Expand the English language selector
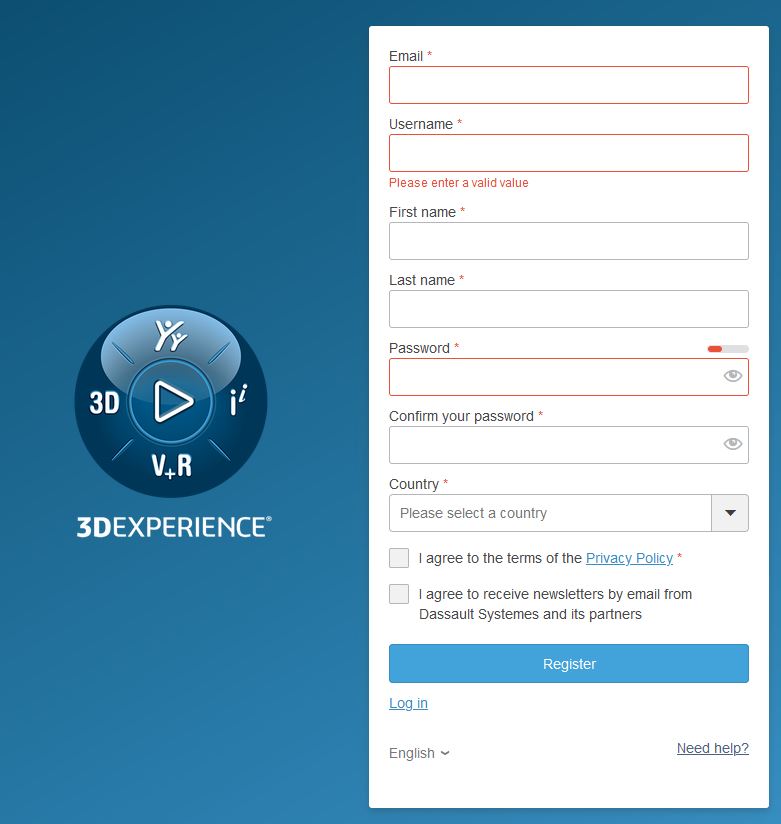Image resolution: width=781 pixels, height=824 pixels. click(x=419, y=753)
